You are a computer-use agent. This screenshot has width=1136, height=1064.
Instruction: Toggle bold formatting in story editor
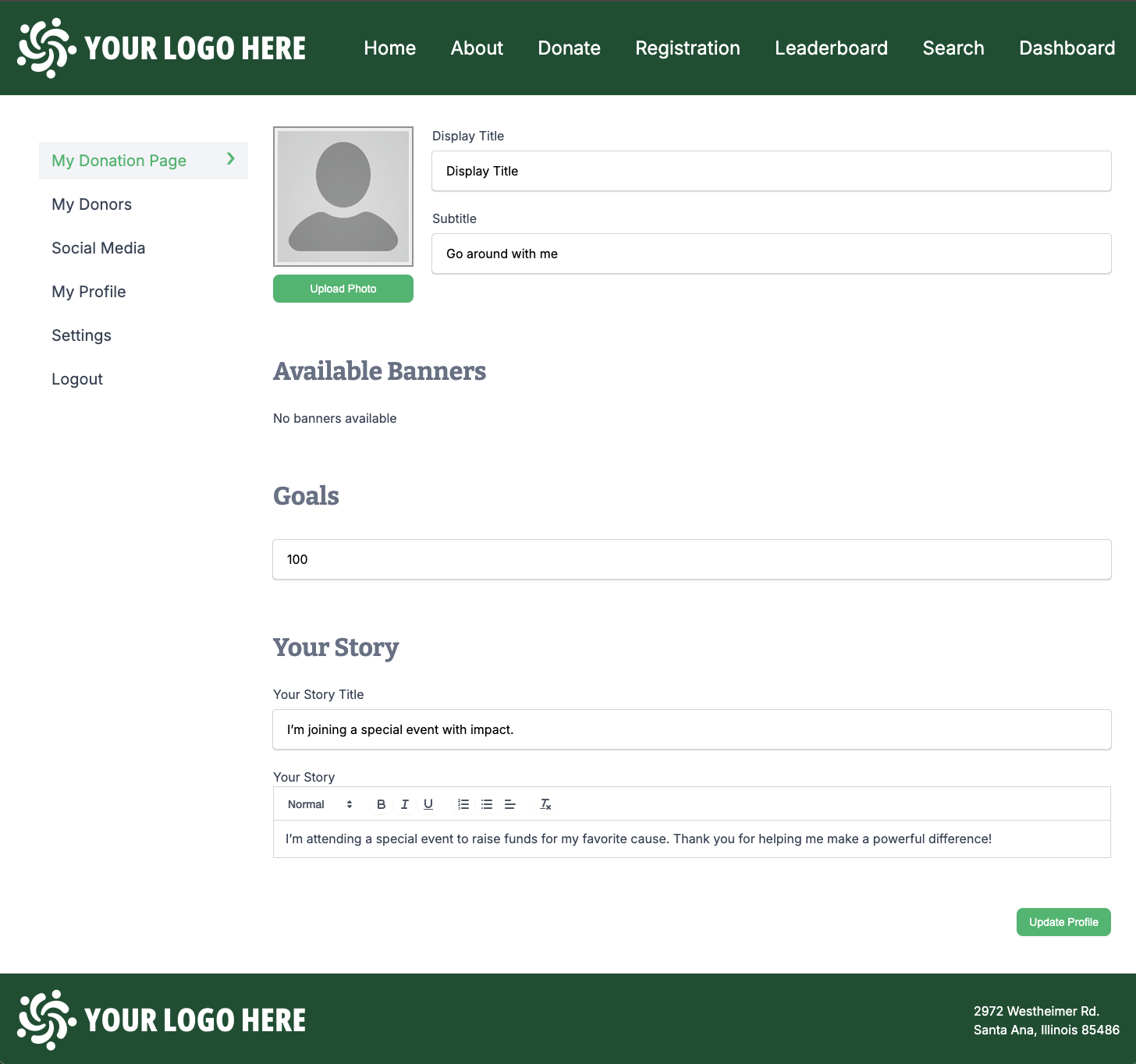click(381, 804)
